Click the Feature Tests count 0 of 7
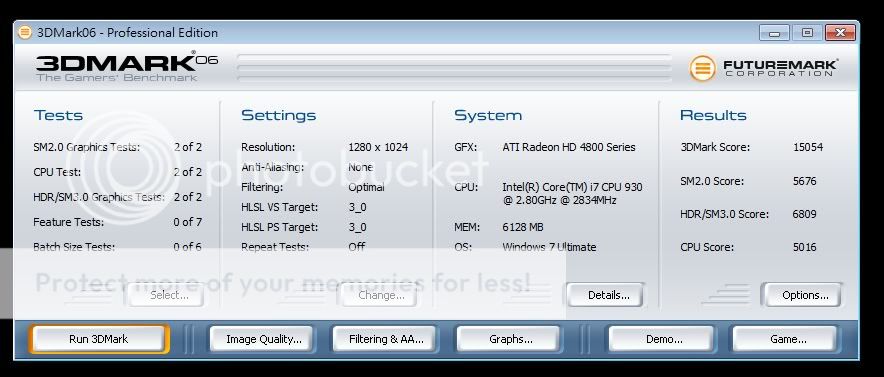 pos(188,222)
